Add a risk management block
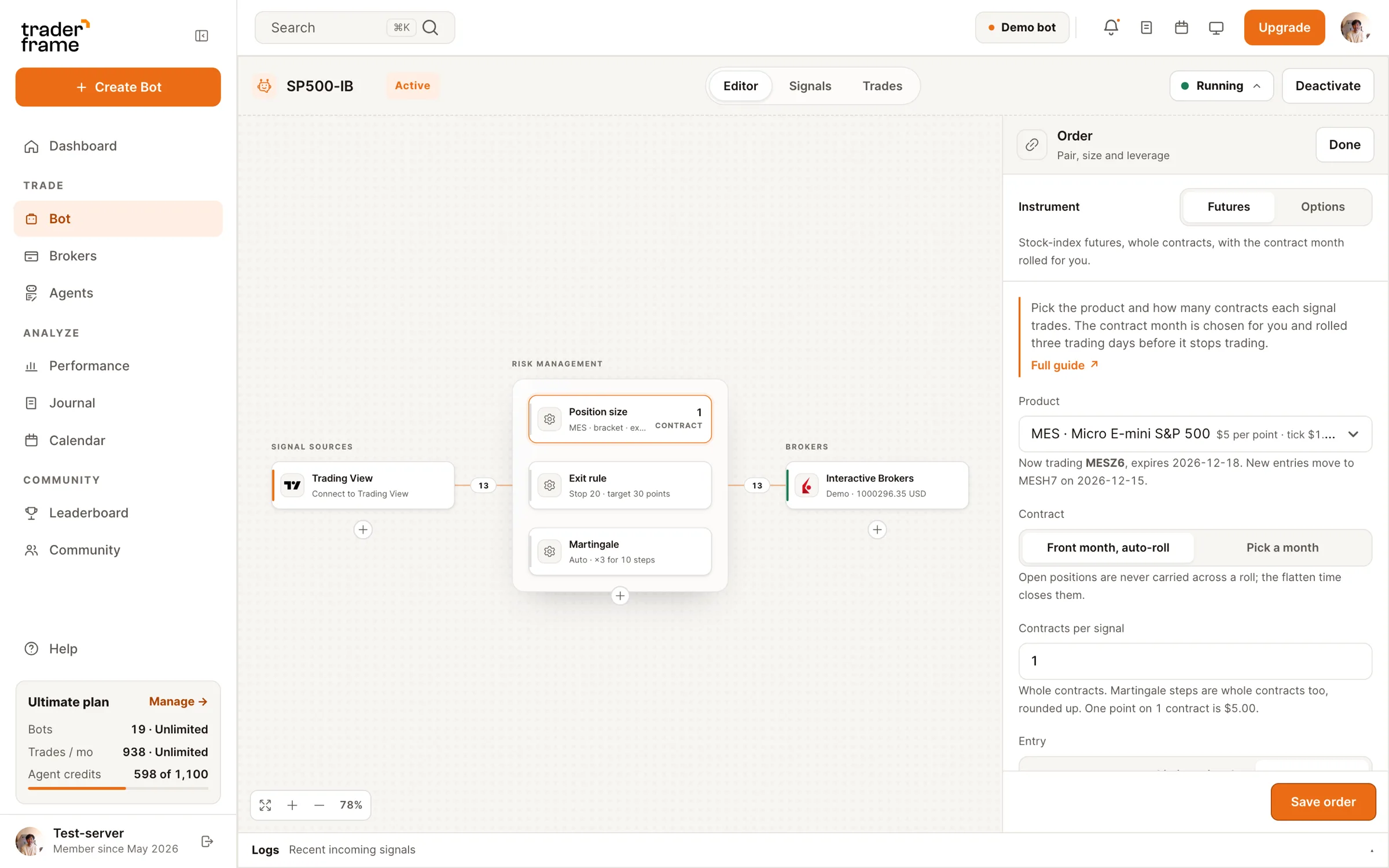 click(x=620, y=595)
